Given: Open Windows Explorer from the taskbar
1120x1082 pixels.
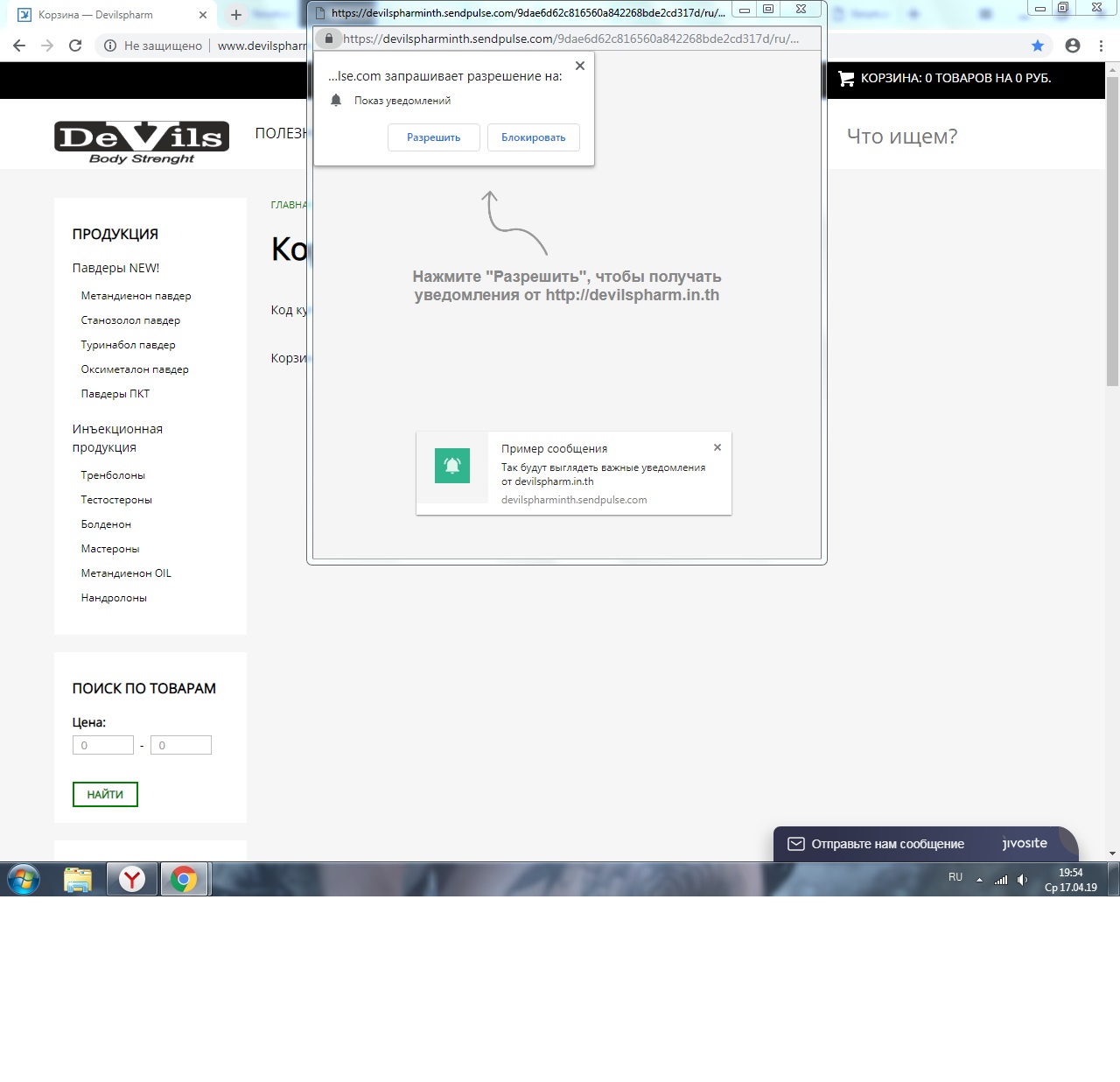Looking at the screenshot, I should (78, 879).
